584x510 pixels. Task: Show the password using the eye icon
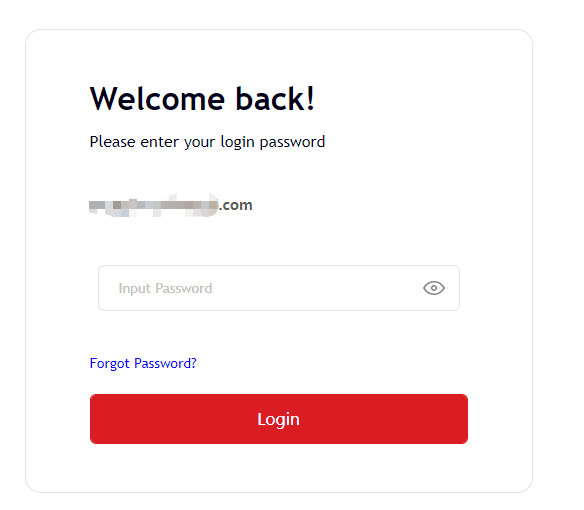click(x=434, y=288)
